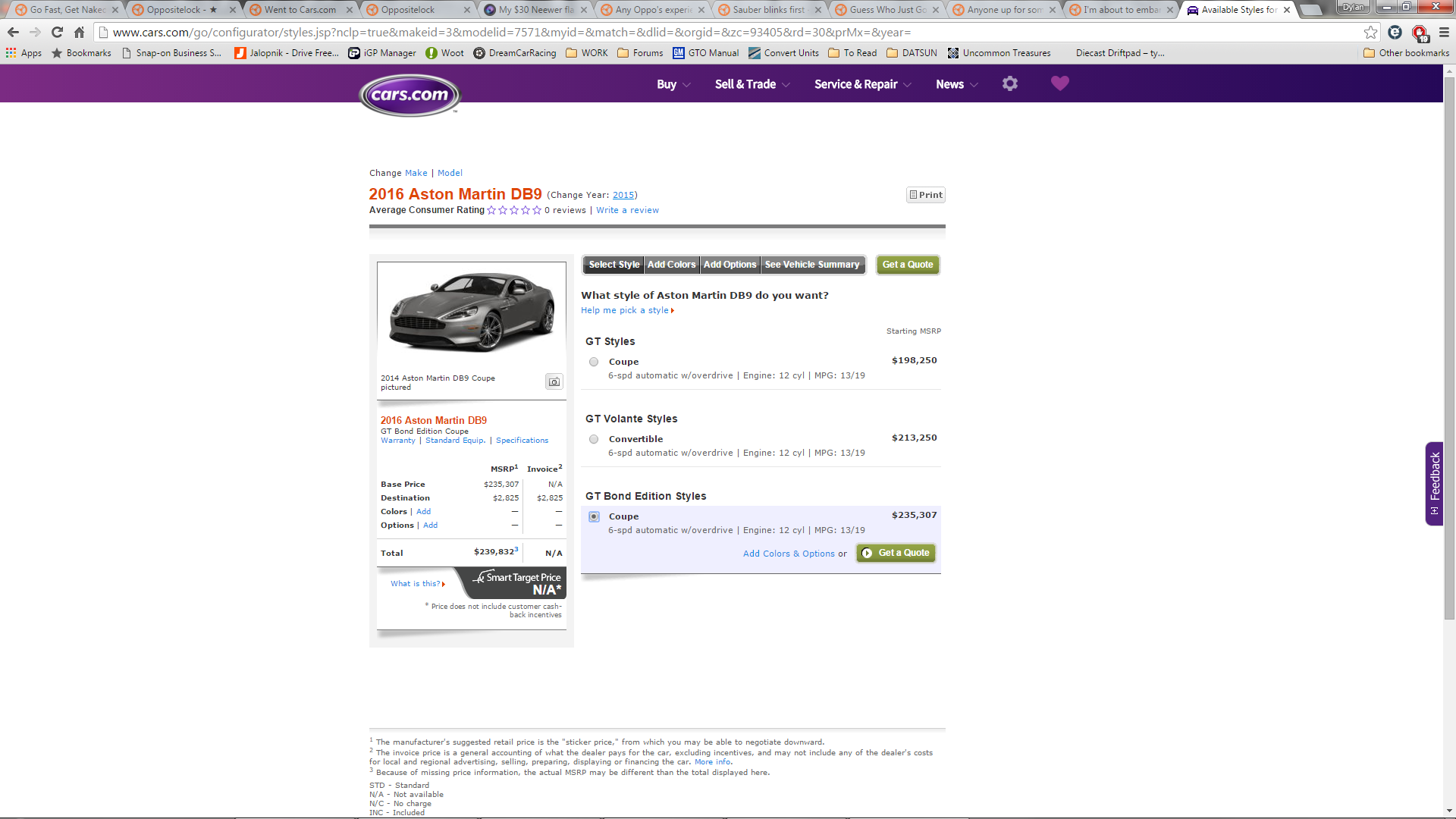
Task: Open Other bookmarks folder
Action: [1406, 53]
